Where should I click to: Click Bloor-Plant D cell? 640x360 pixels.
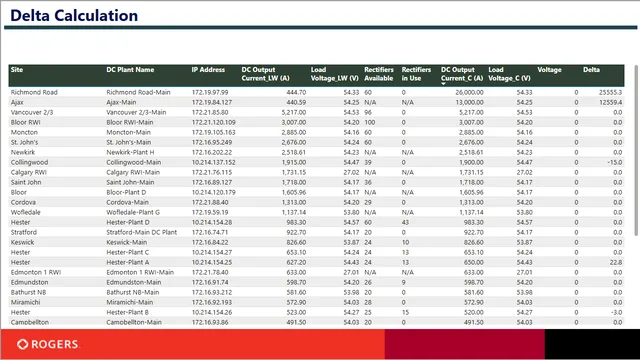pos(126,192)
